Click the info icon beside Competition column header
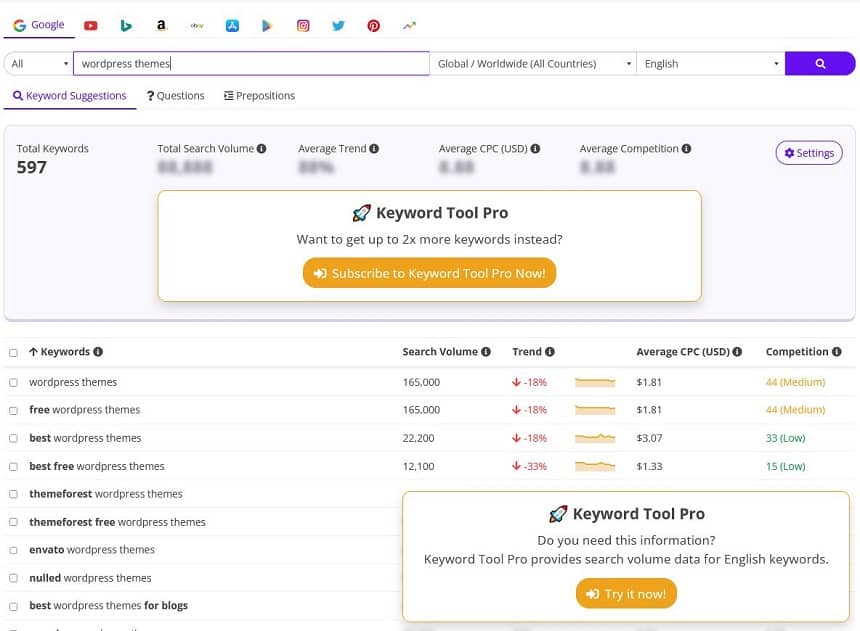Viewport: 860px width, 631px height. 836,352
